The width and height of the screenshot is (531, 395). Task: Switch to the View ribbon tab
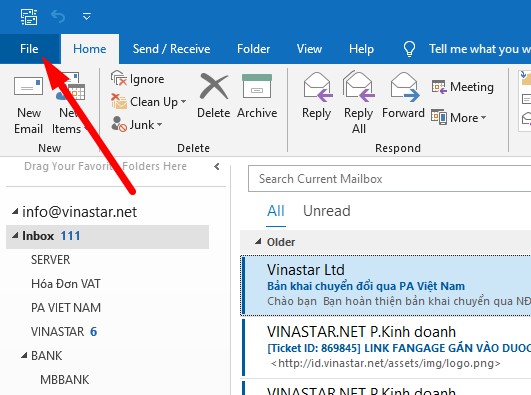coord(309,49)
